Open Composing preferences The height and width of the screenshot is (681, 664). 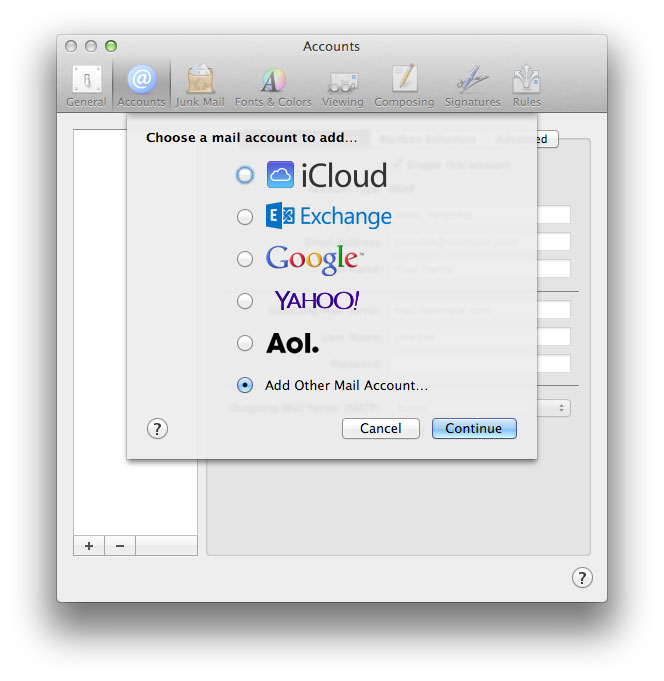(x=404, y=85)
